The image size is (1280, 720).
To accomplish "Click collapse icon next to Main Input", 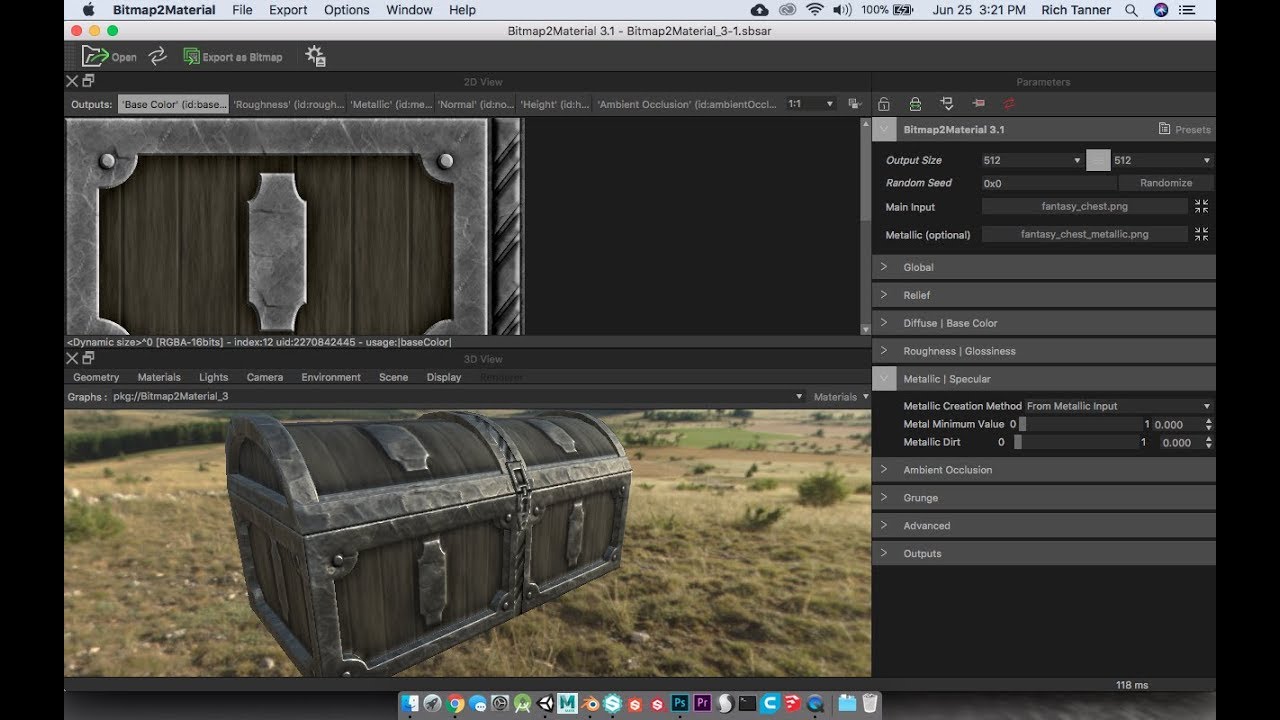I will tap(1201, 207).
